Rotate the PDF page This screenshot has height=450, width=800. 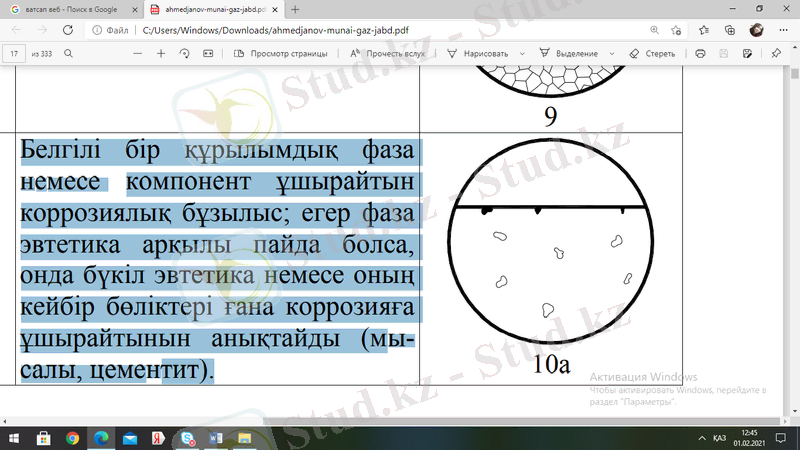[x=185, y=54]
